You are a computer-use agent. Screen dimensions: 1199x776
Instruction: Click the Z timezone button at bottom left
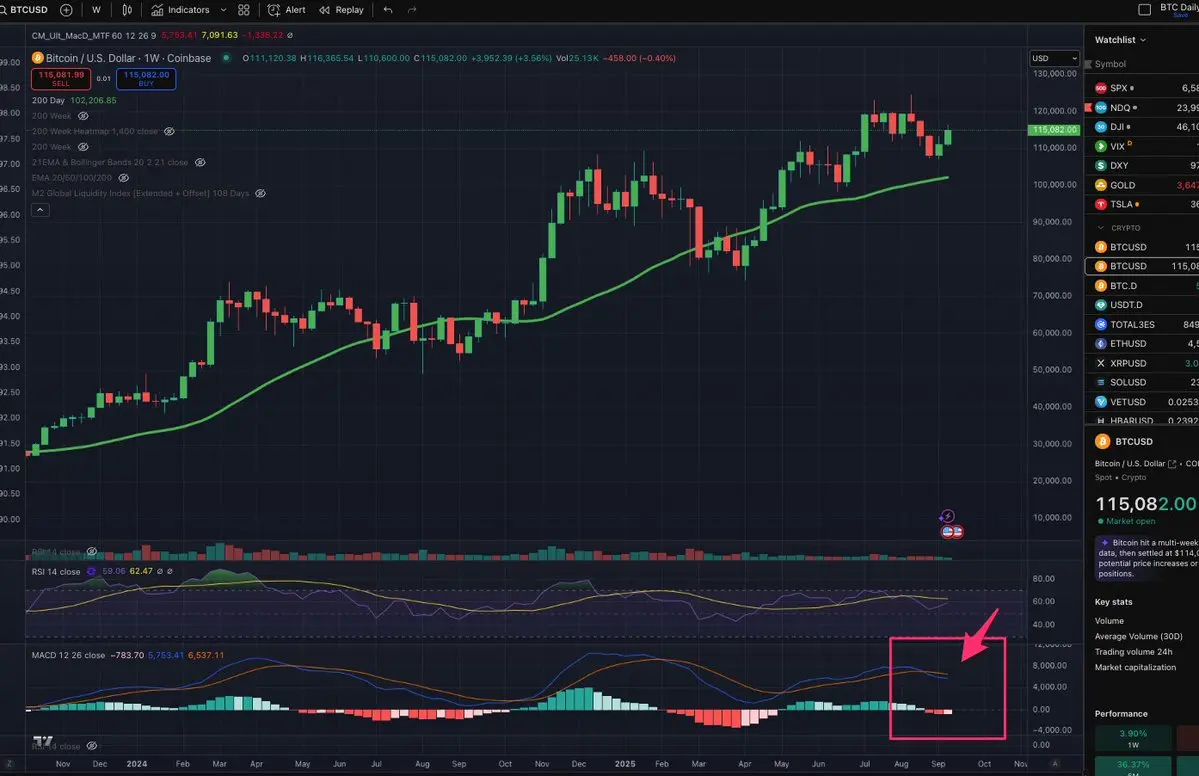(x=10, y=763)
